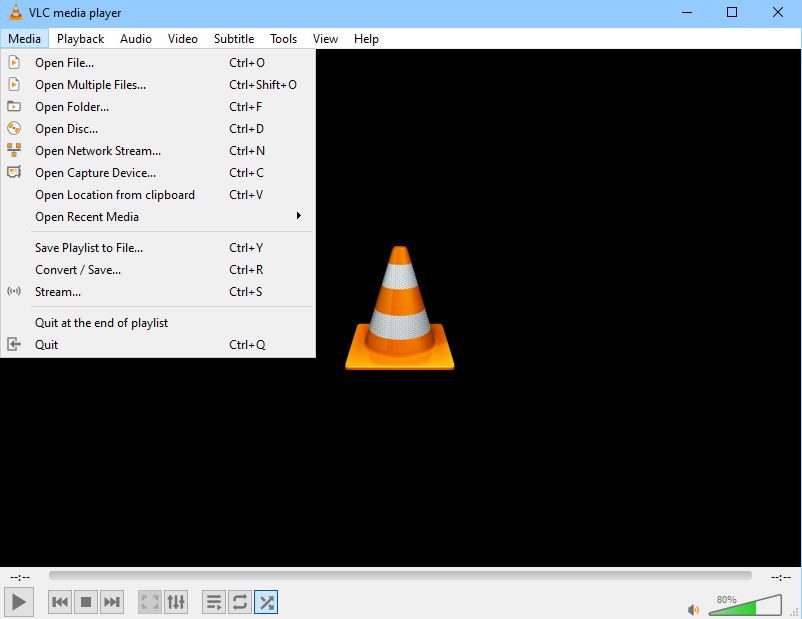
Task: Open the Tools menu
Action: click(283, 39)
